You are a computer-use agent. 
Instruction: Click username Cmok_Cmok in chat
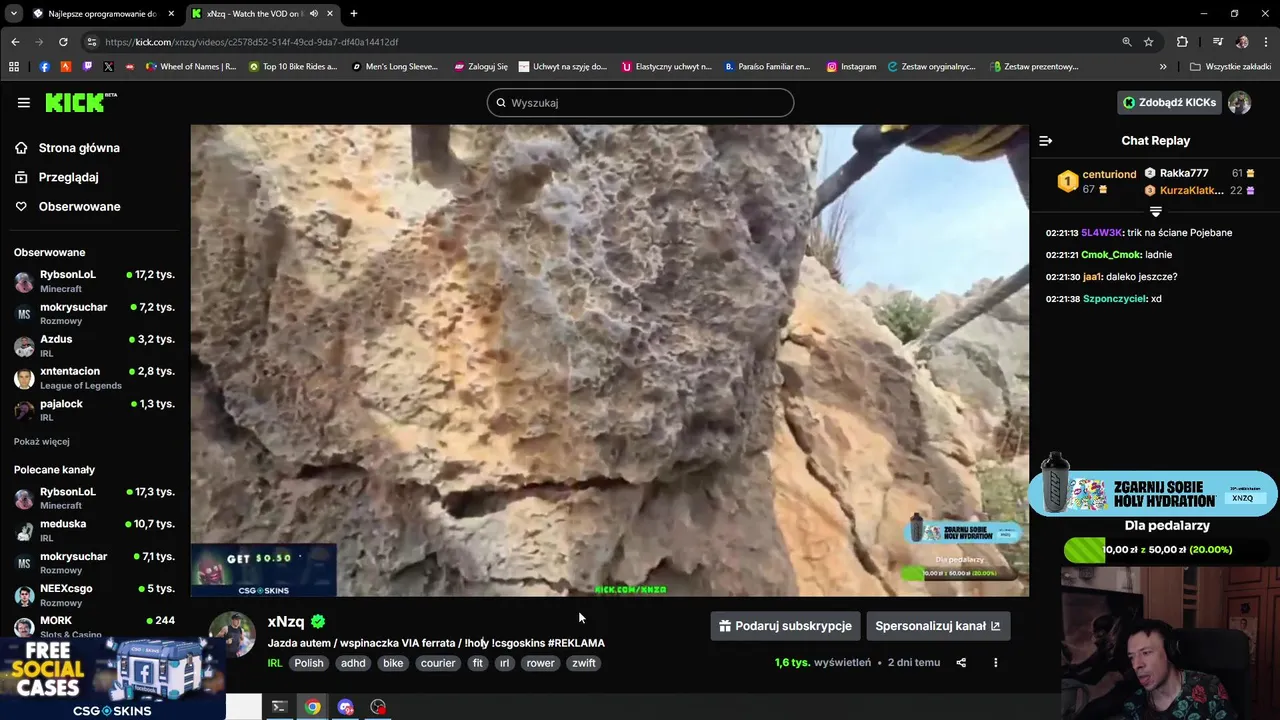click(1111, 255)
